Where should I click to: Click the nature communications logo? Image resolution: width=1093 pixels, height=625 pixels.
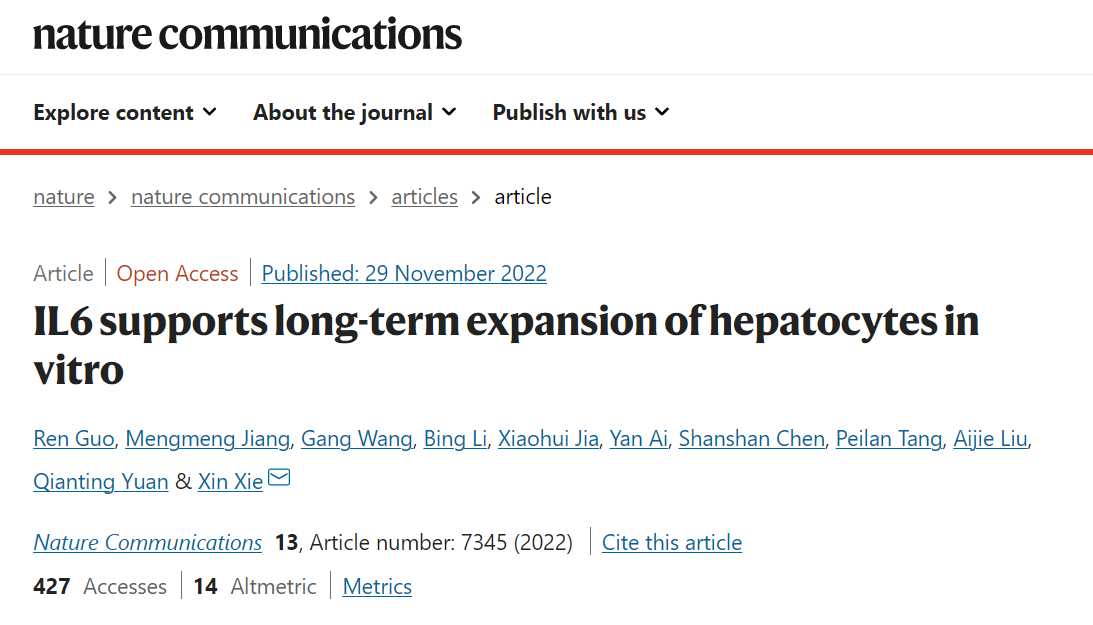point(247,34)
